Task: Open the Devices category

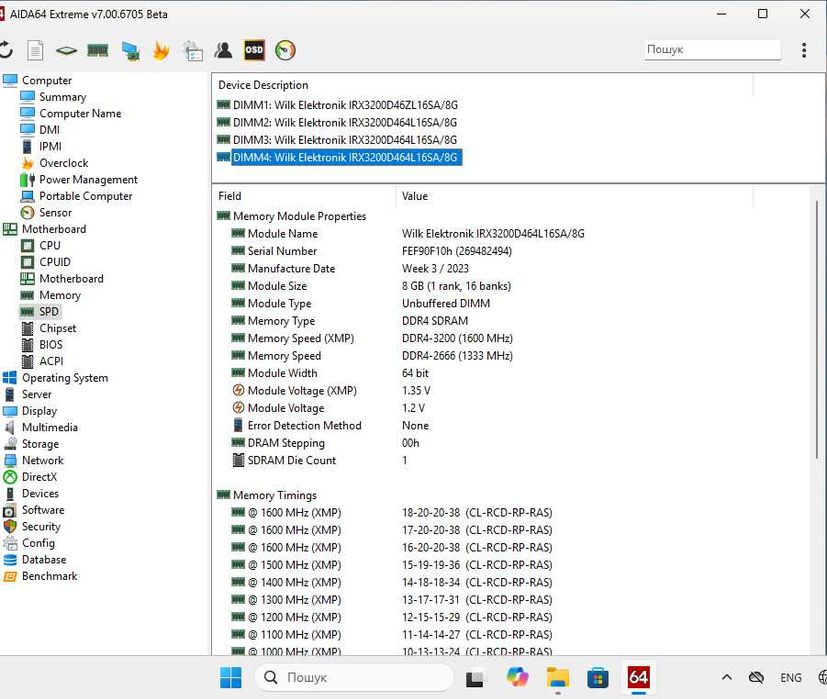Action: (40, 494)
